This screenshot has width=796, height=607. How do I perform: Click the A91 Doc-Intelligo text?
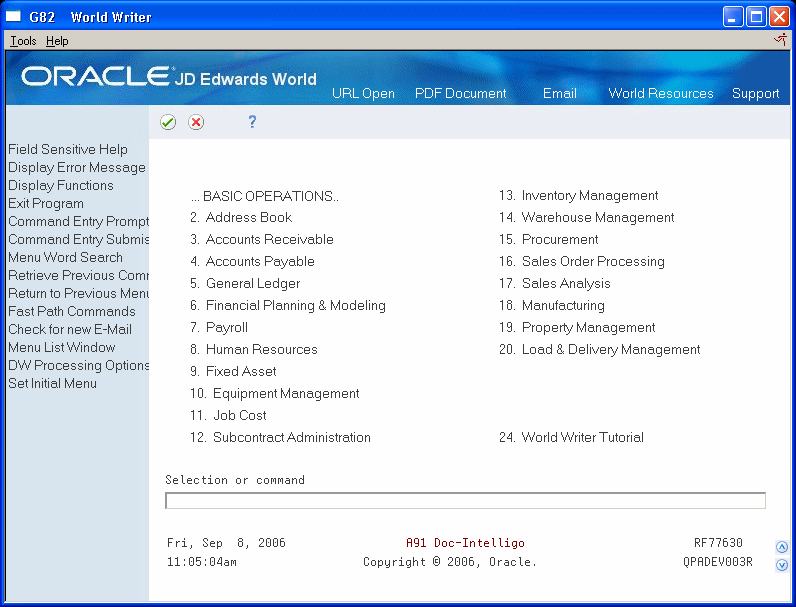click(465, 543)
